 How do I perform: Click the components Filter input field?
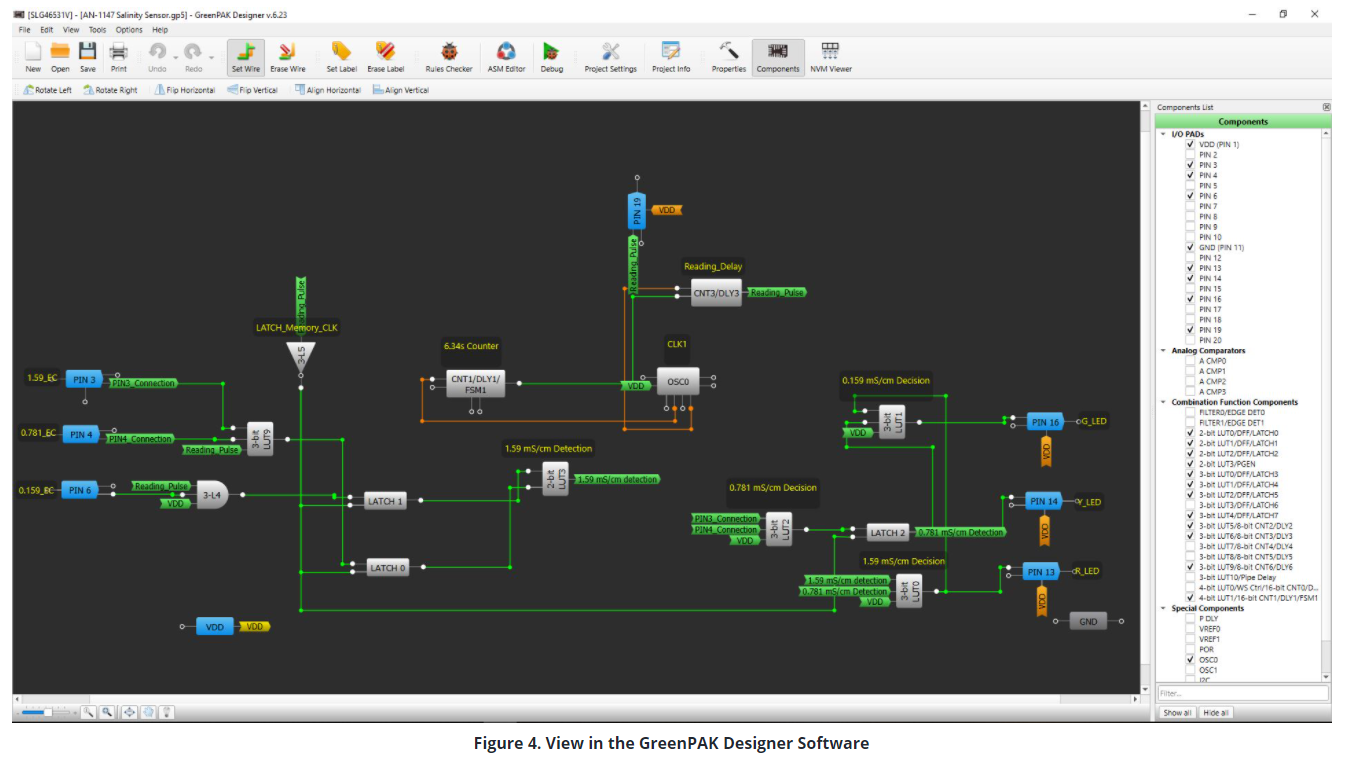1242,693
